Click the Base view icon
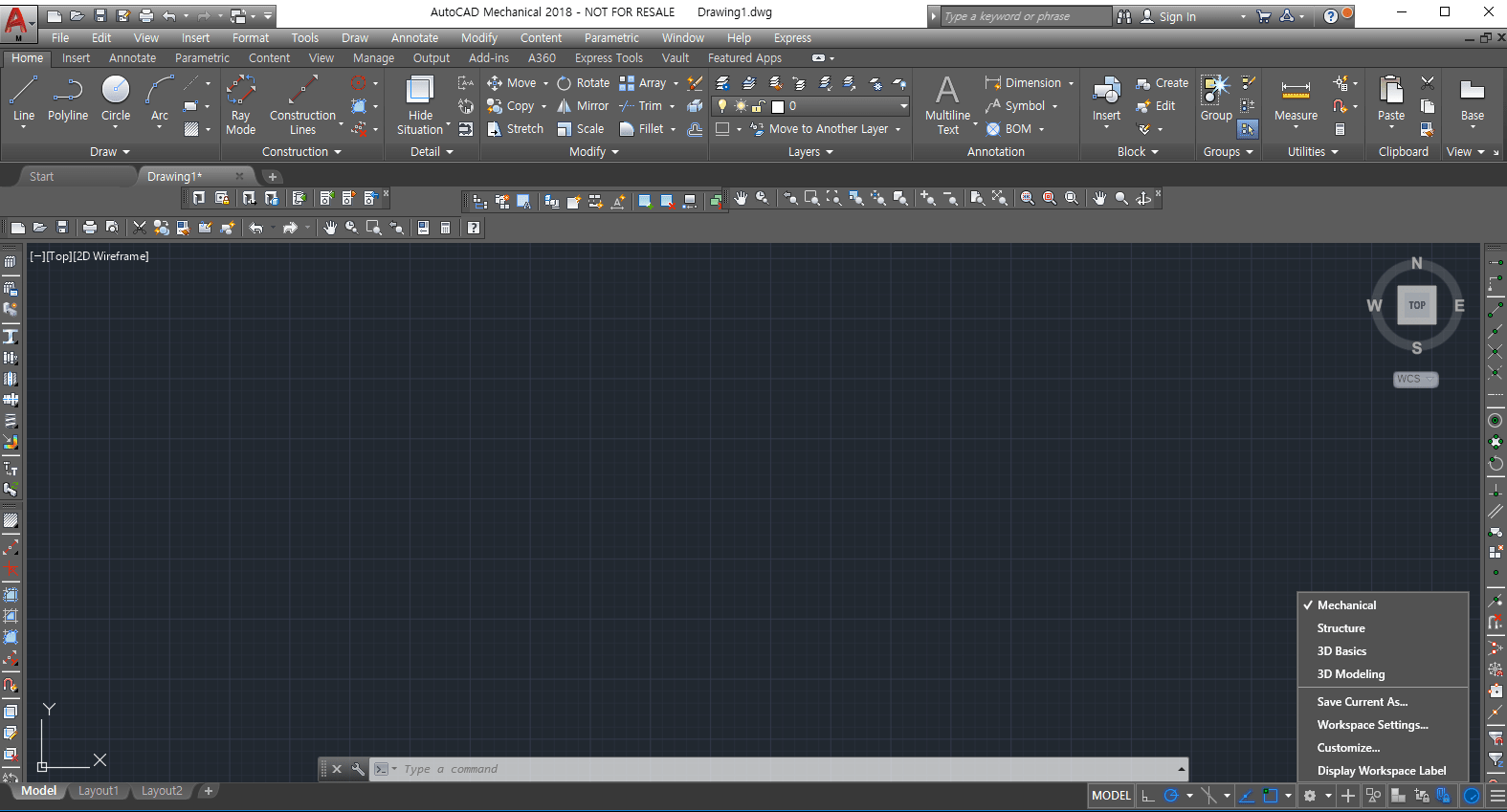Image resolution: width=1507 pixels, height=812 pixels. 1473,100
